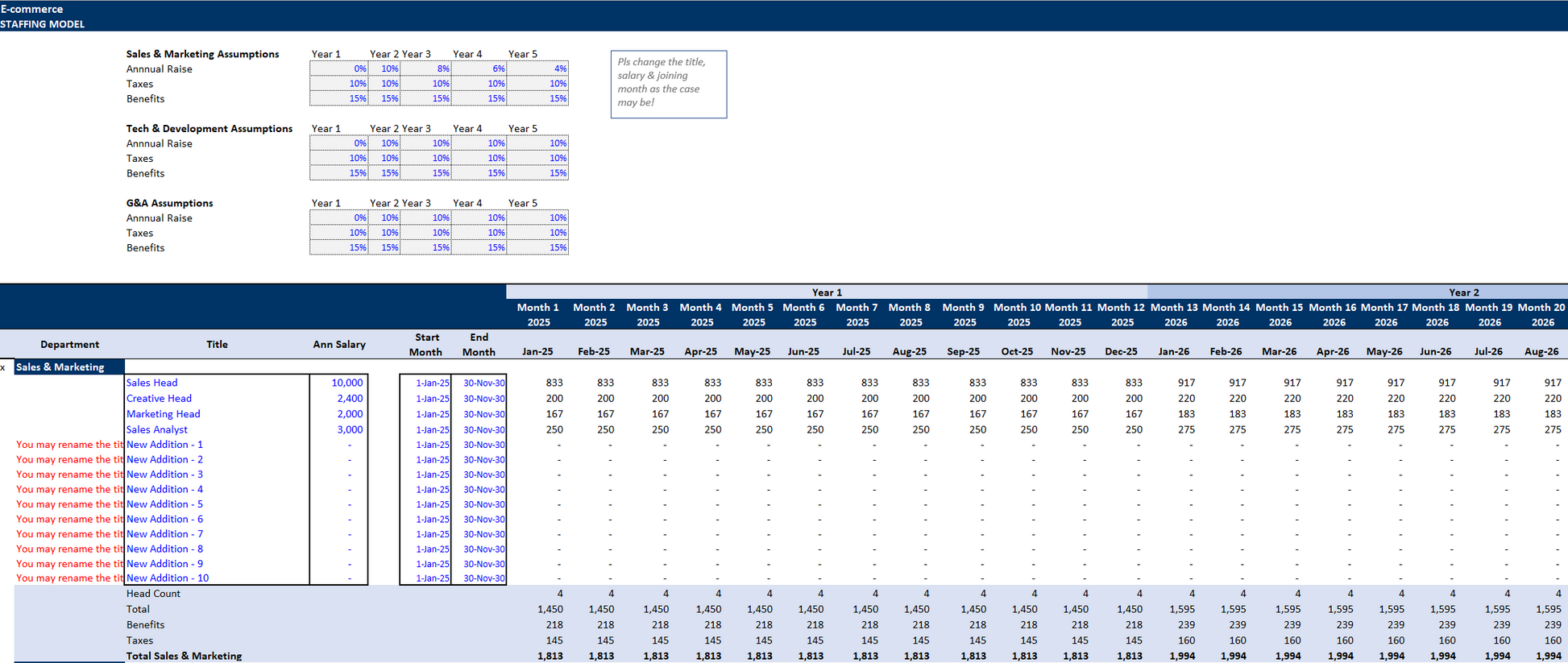Image resolution: width=1568 pixels, height=663 pixels.
Task: Click the Sales Analyst end month cell
Action: (479, 430)
